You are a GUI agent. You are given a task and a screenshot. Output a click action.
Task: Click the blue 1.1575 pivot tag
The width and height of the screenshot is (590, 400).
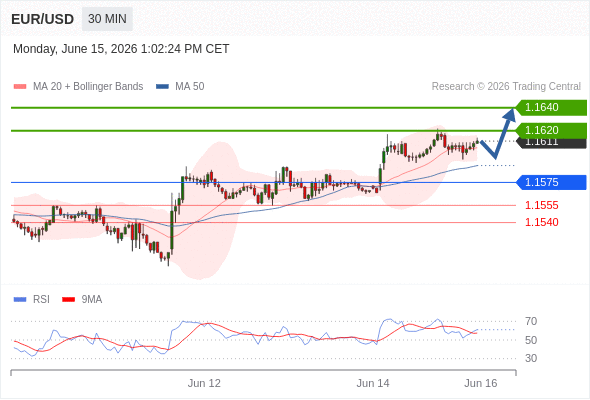(x=551, y=183)
